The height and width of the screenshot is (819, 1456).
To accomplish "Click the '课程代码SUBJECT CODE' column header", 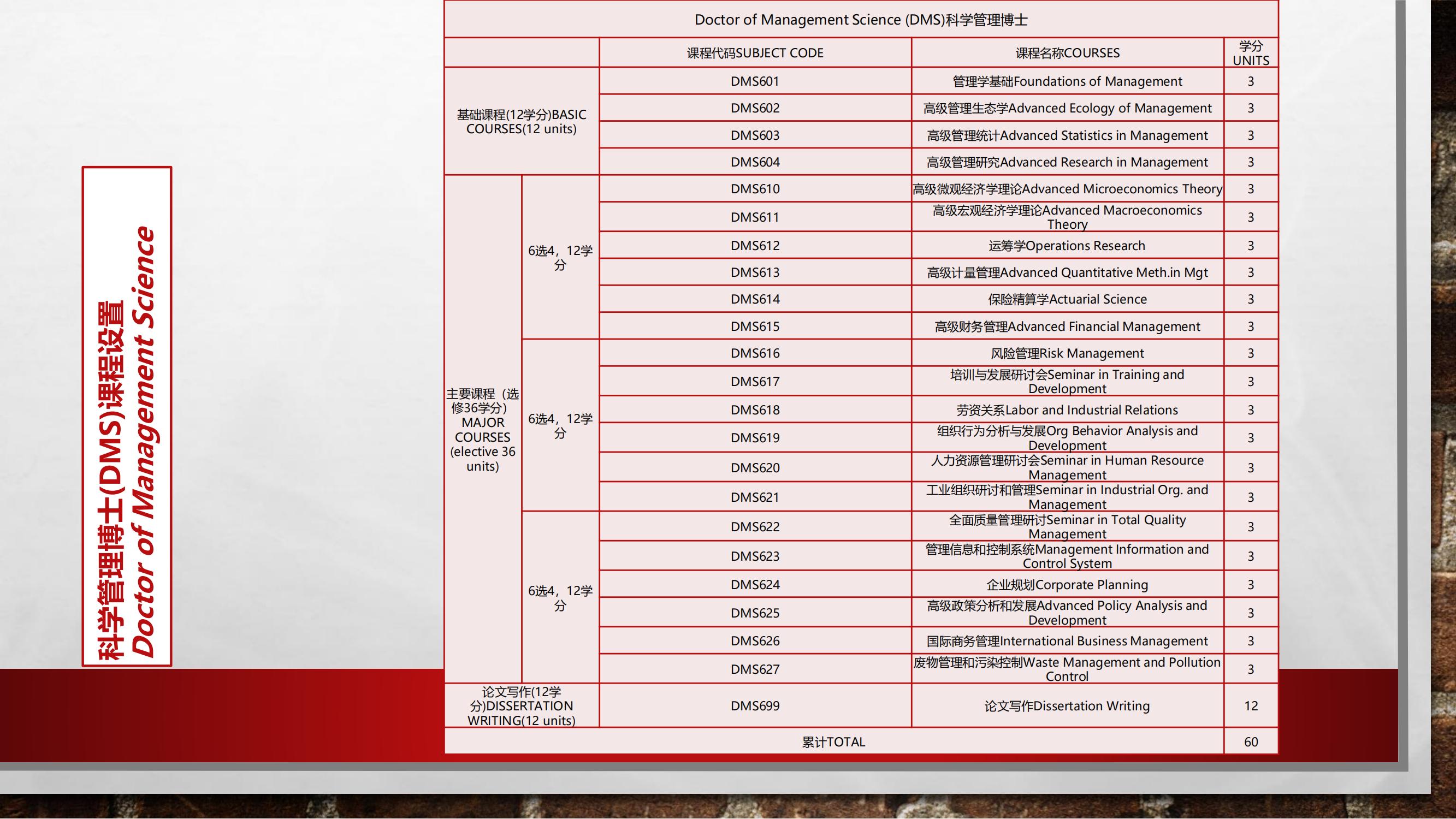I will pos(755,52).
